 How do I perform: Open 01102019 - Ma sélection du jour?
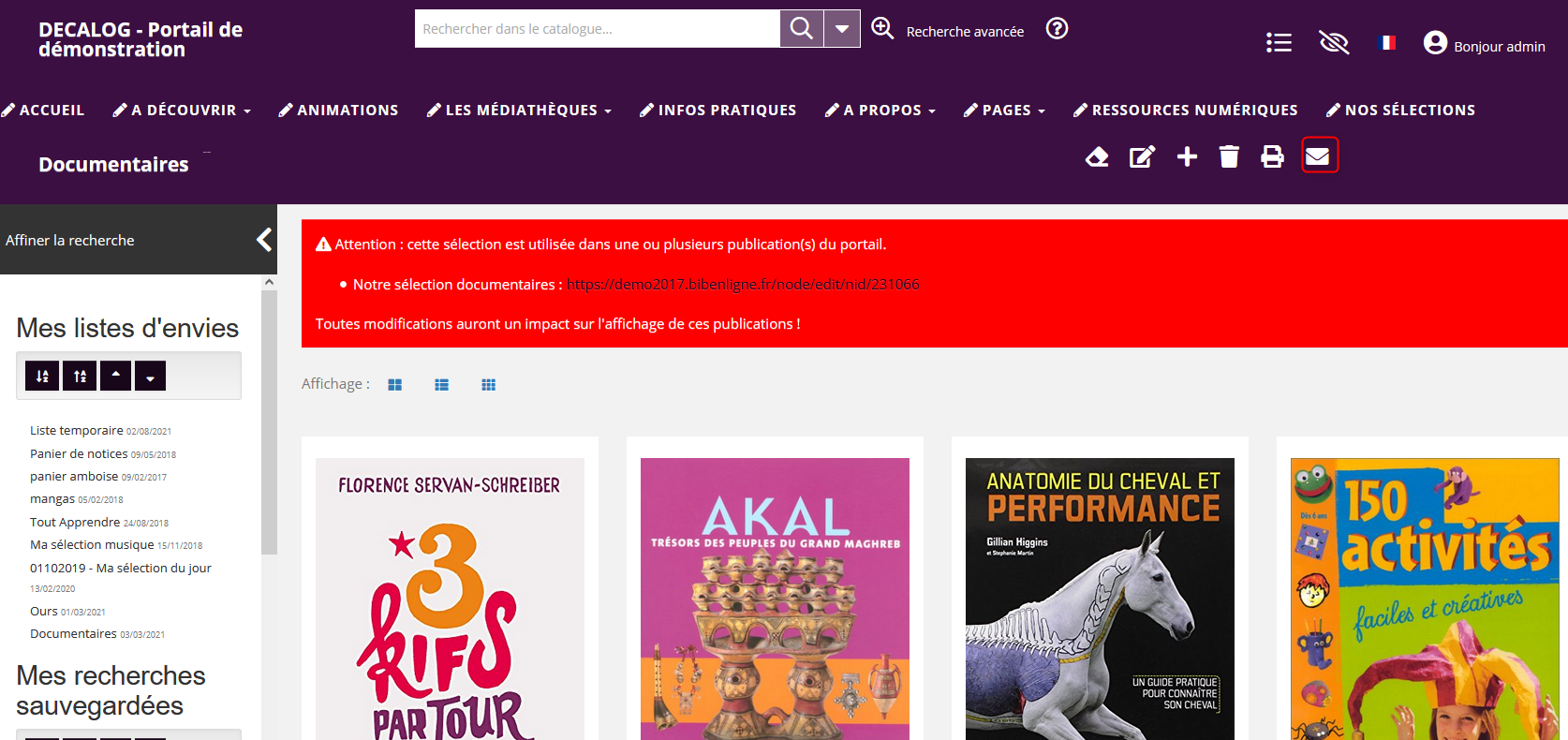121,568
